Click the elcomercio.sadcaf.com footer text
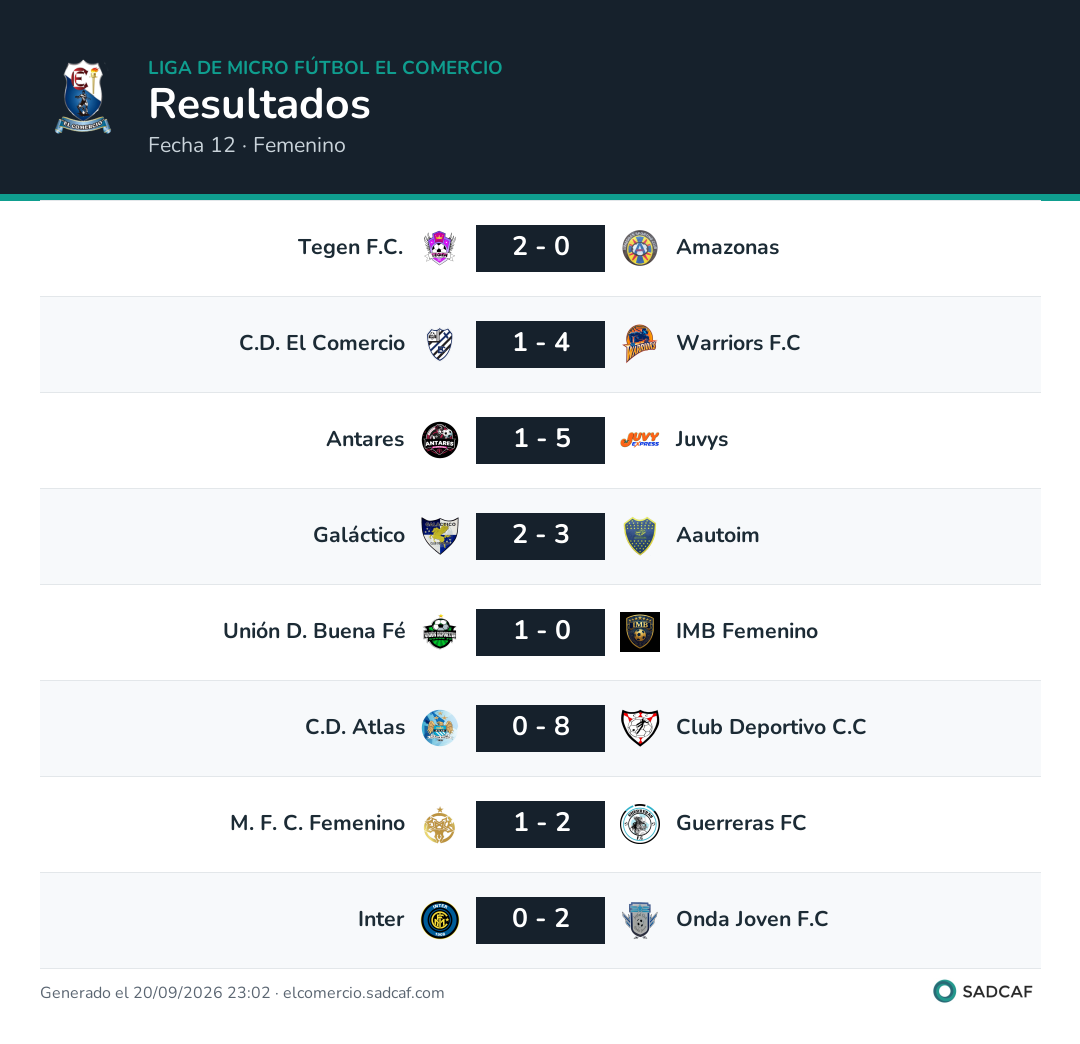This screenshot has width=1080, height=1044. pos(364,993)
